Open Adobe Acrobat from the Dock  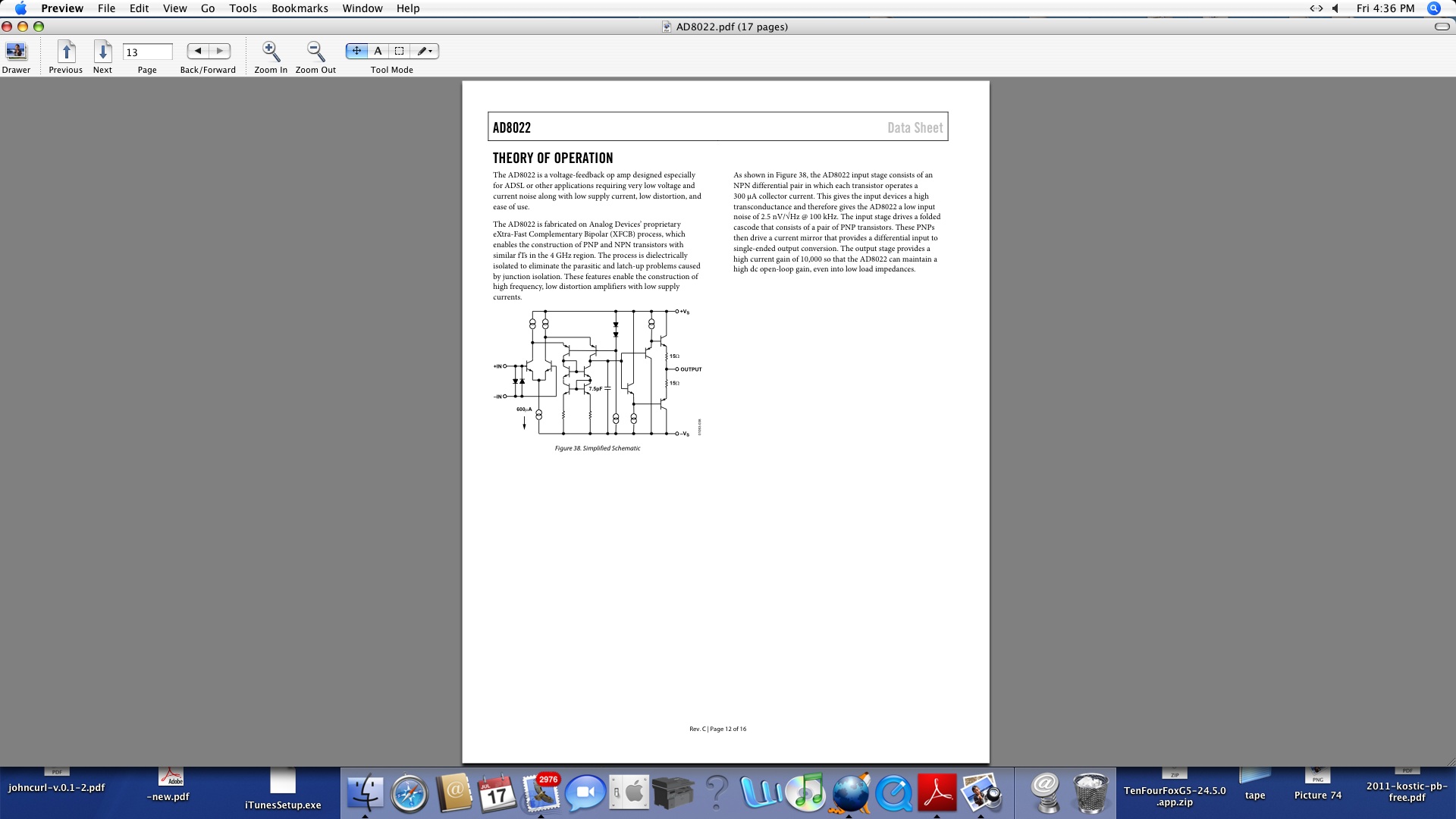(937, 793)
